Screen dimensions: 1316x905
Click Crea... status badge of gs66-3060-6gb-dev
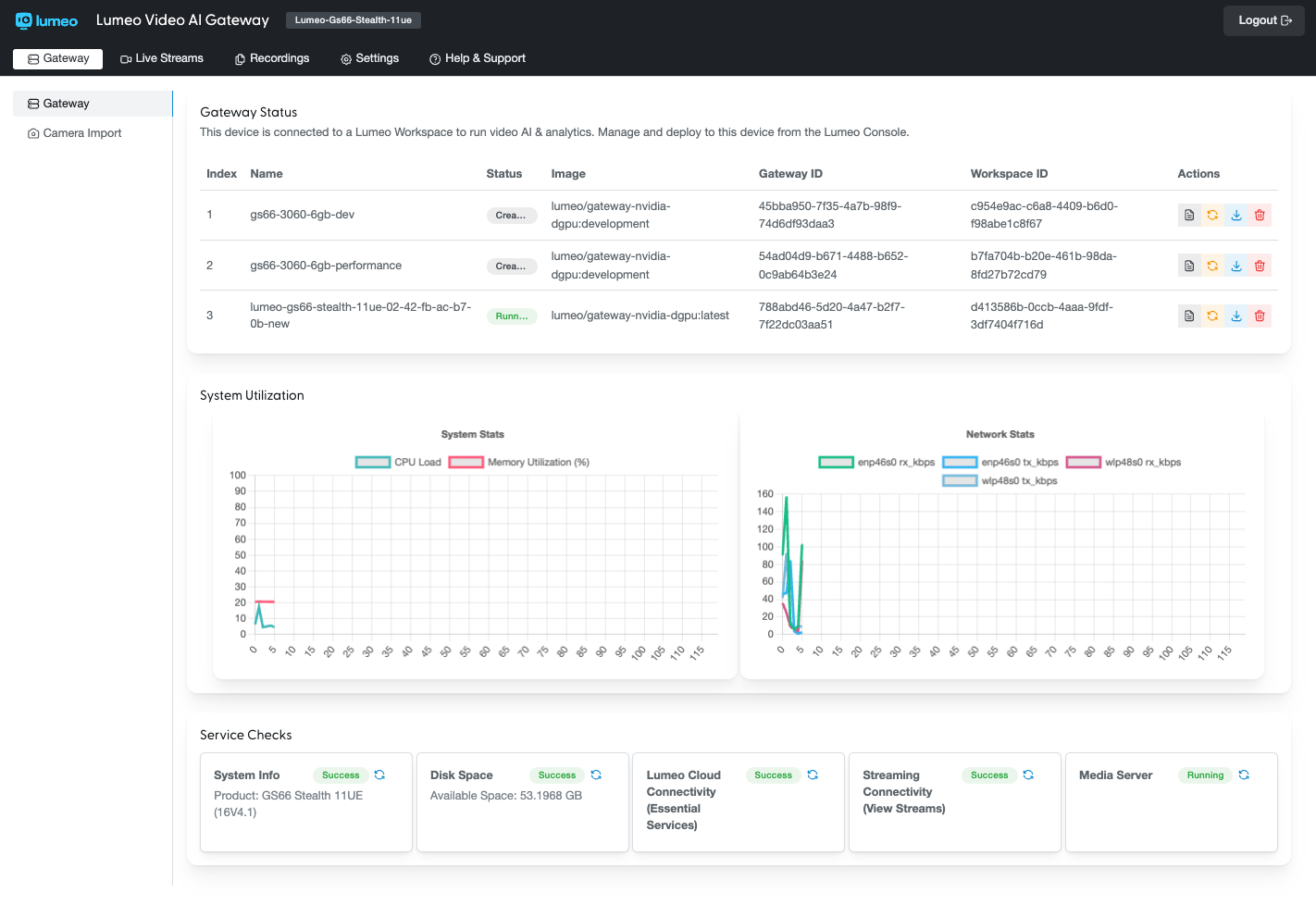(511, 216)
